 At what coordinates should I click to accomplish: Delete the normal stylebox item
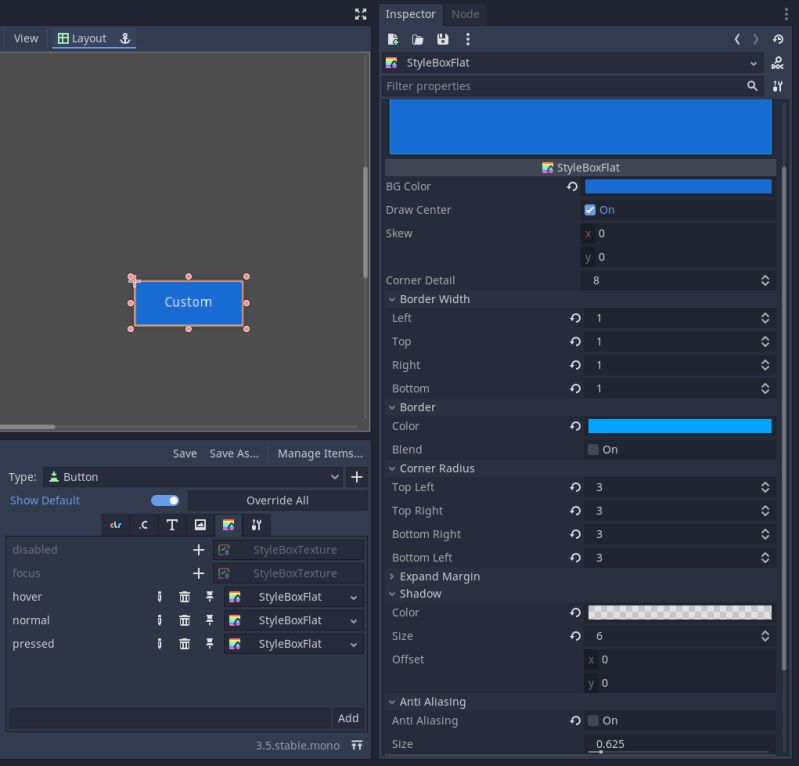184,620
